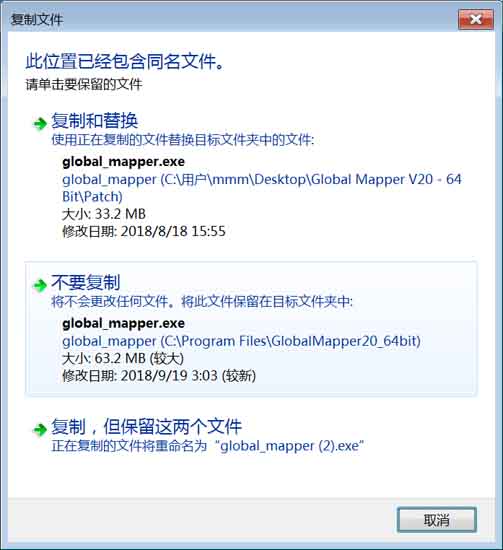The width and height of the screenshot is (503, 550).
Task: Click the destination global_mapper.exe filename under 不要复制
Action: click(x=123, y=323)
